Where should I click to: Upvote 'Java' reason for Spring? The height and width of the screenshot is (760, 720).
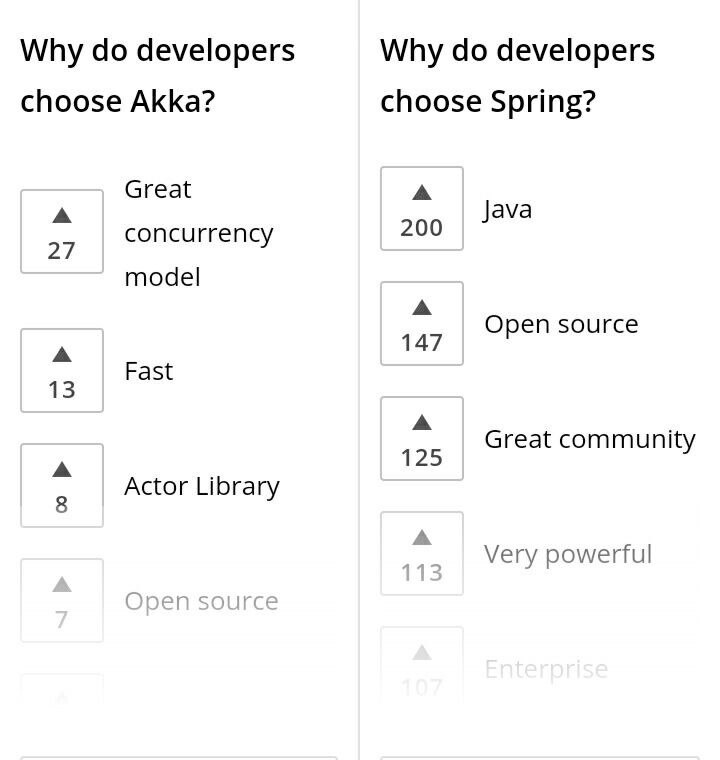[422, 208]
